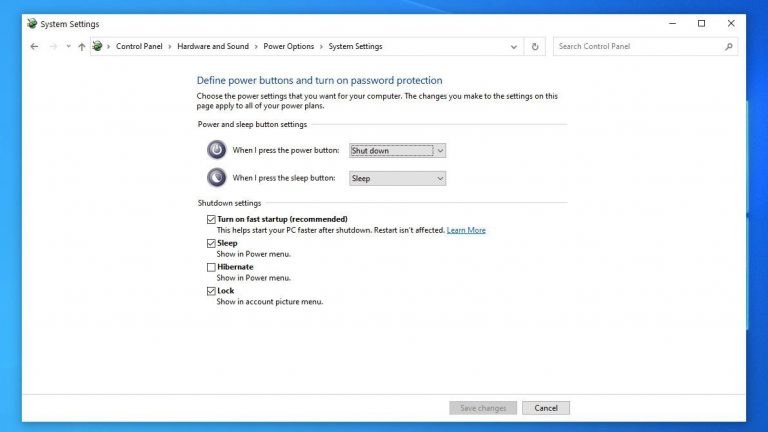Click 'Shutdown settings' section label
This screenshot has width=768, height=432.
(x=229, y=203)
